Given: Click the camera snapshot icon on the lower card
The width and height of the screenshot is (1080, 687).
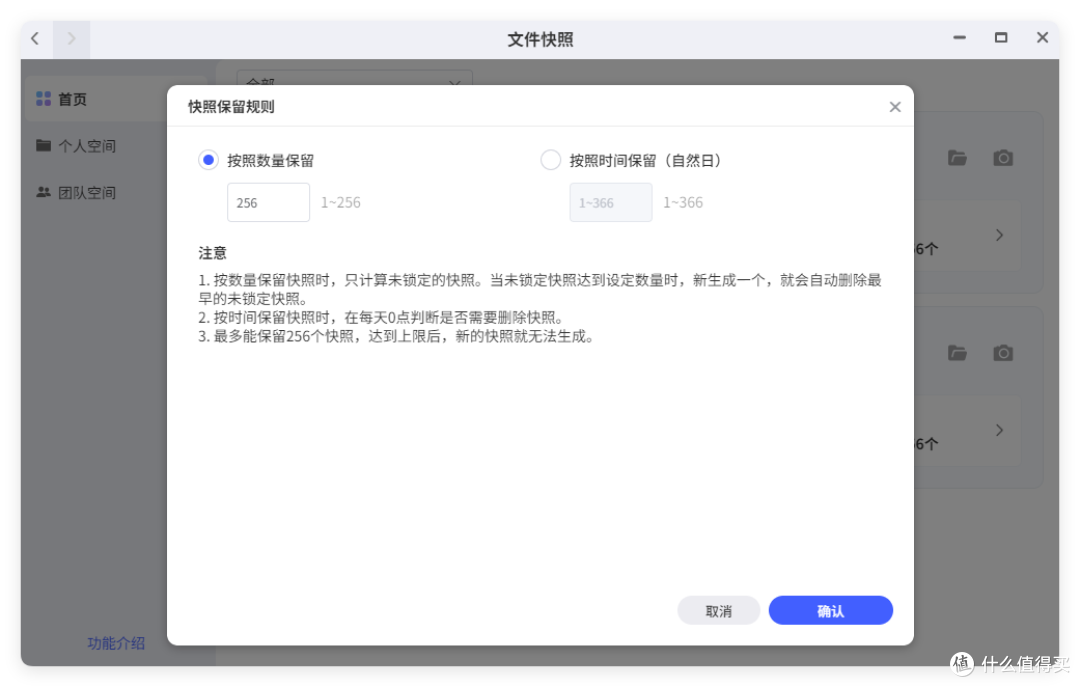Looking at the screenshot, I should pos(1003,353).
